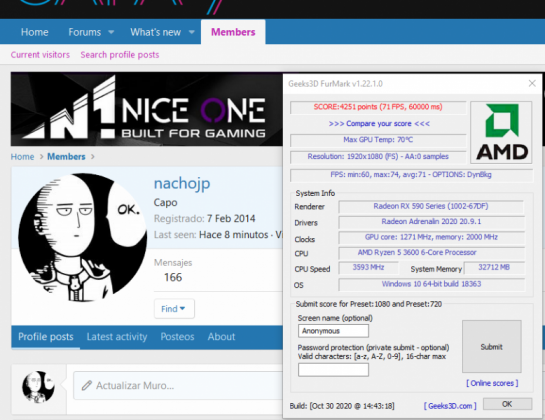Switch to the Posteos tab
545x420 pixels.
pos(177,337)
